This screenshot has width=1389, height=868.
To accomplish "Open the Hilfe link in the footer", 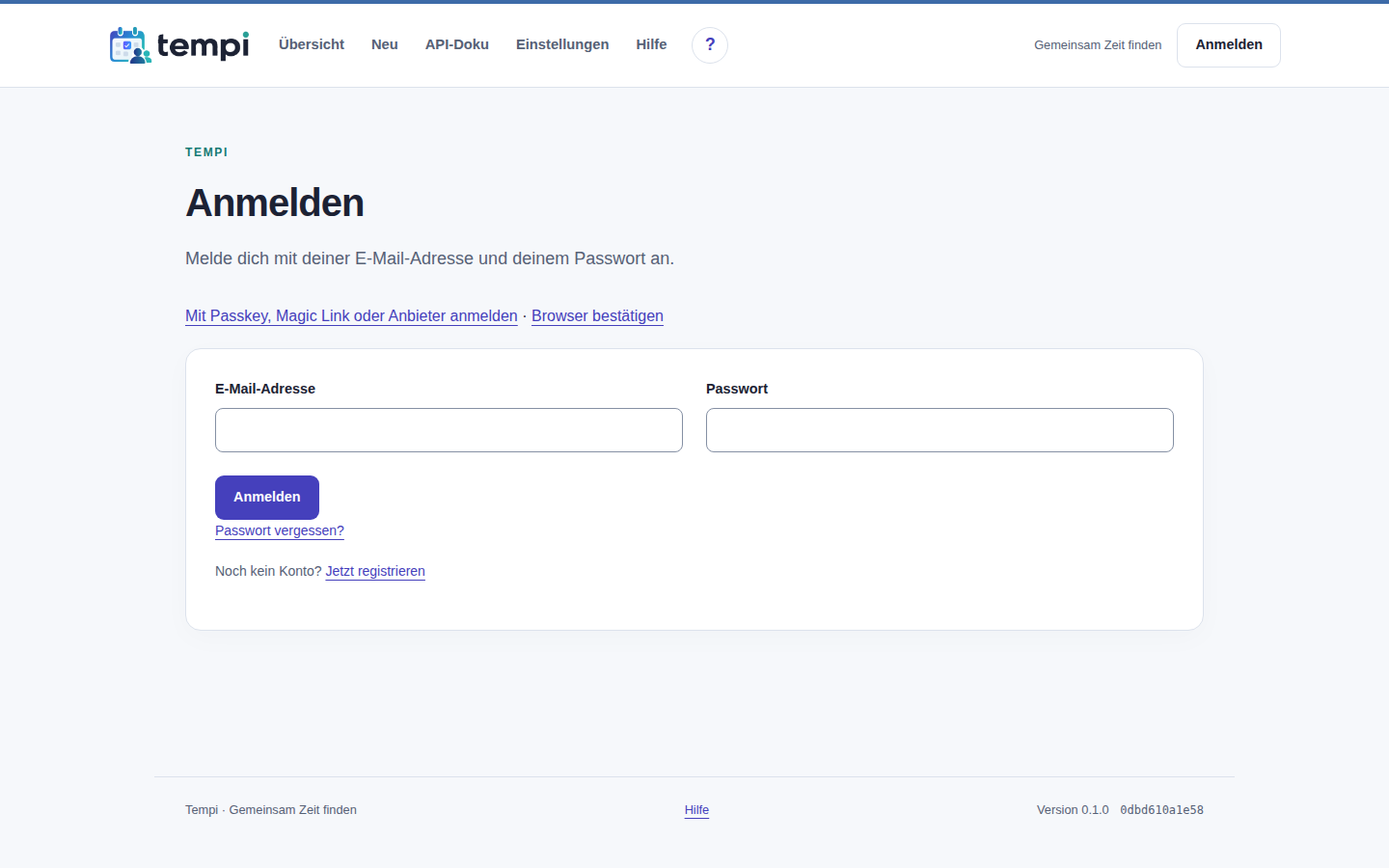I will (x=696, y=810).
